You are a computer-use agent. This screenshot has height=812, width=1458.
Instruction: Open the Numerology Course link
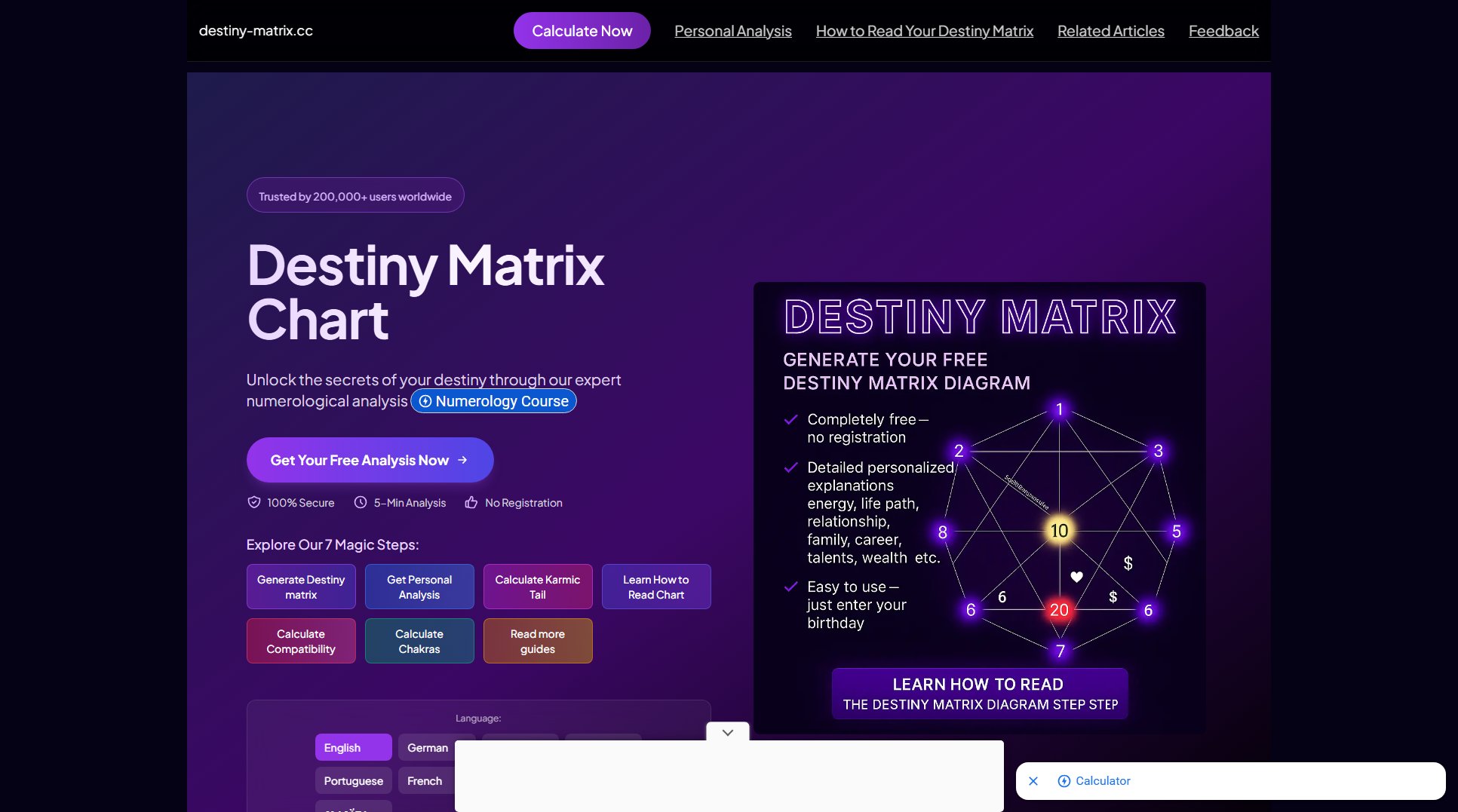[x=494, y=401]
